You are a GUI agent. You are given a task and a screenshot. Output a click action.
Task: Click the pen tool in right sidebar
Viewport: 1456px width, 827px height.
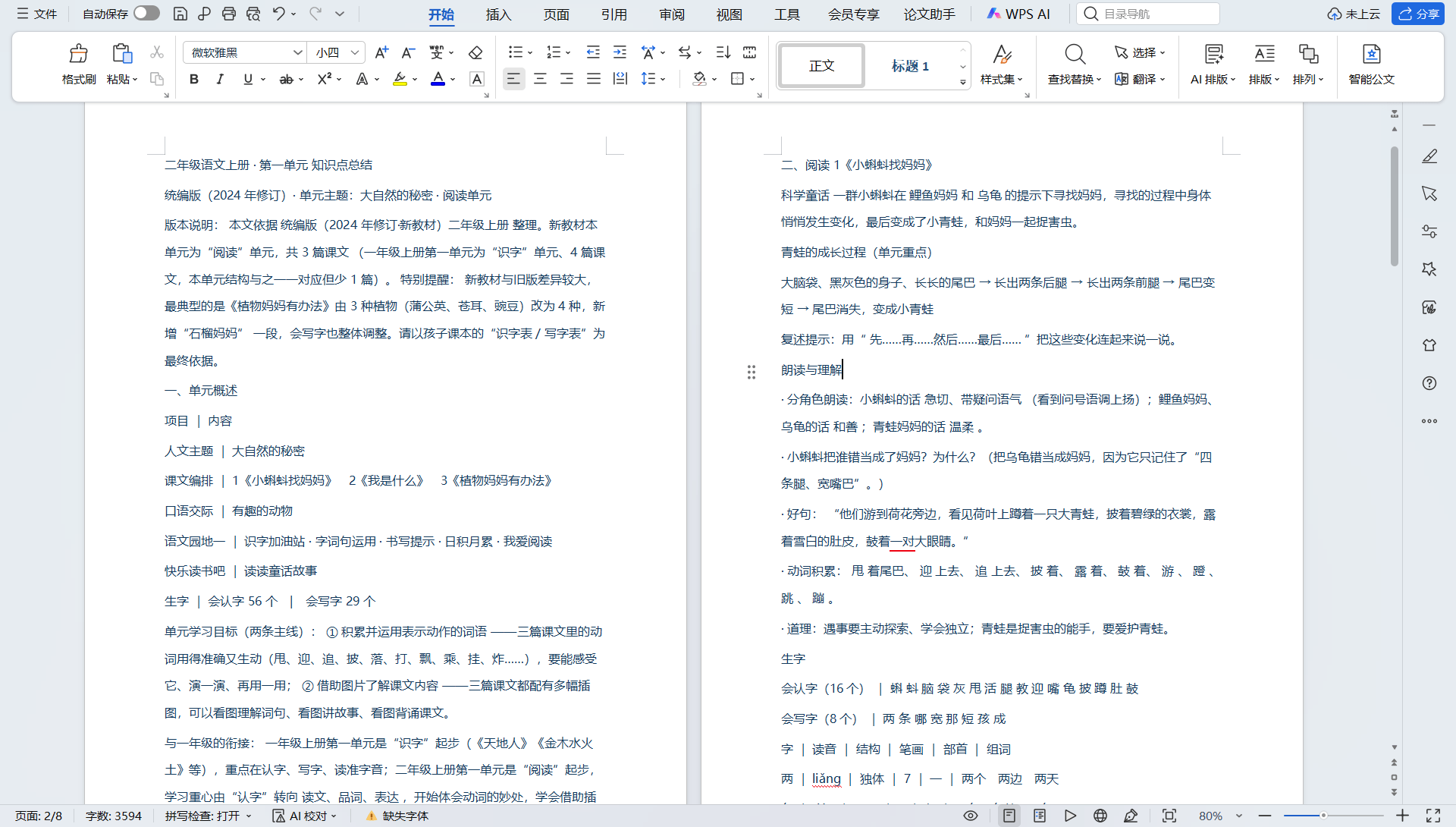[1429, 156]
